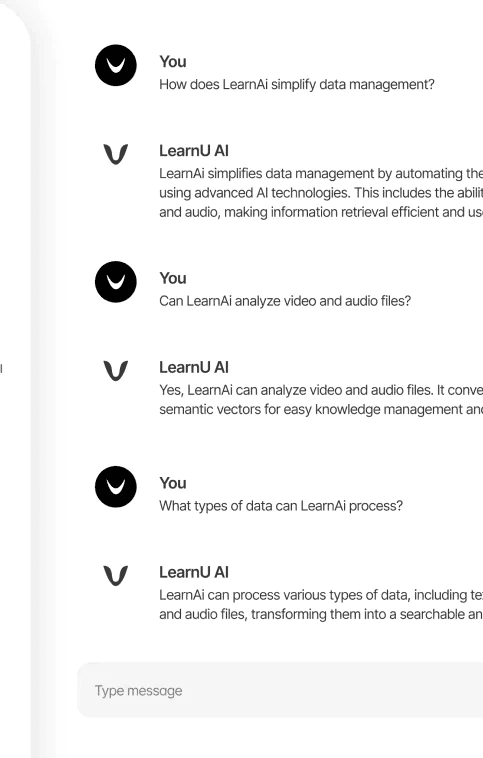Click the message 'How does LearnAi simplify data management?'
The image size is (483, 758).
pyautogui.click(x=297, y=85)
